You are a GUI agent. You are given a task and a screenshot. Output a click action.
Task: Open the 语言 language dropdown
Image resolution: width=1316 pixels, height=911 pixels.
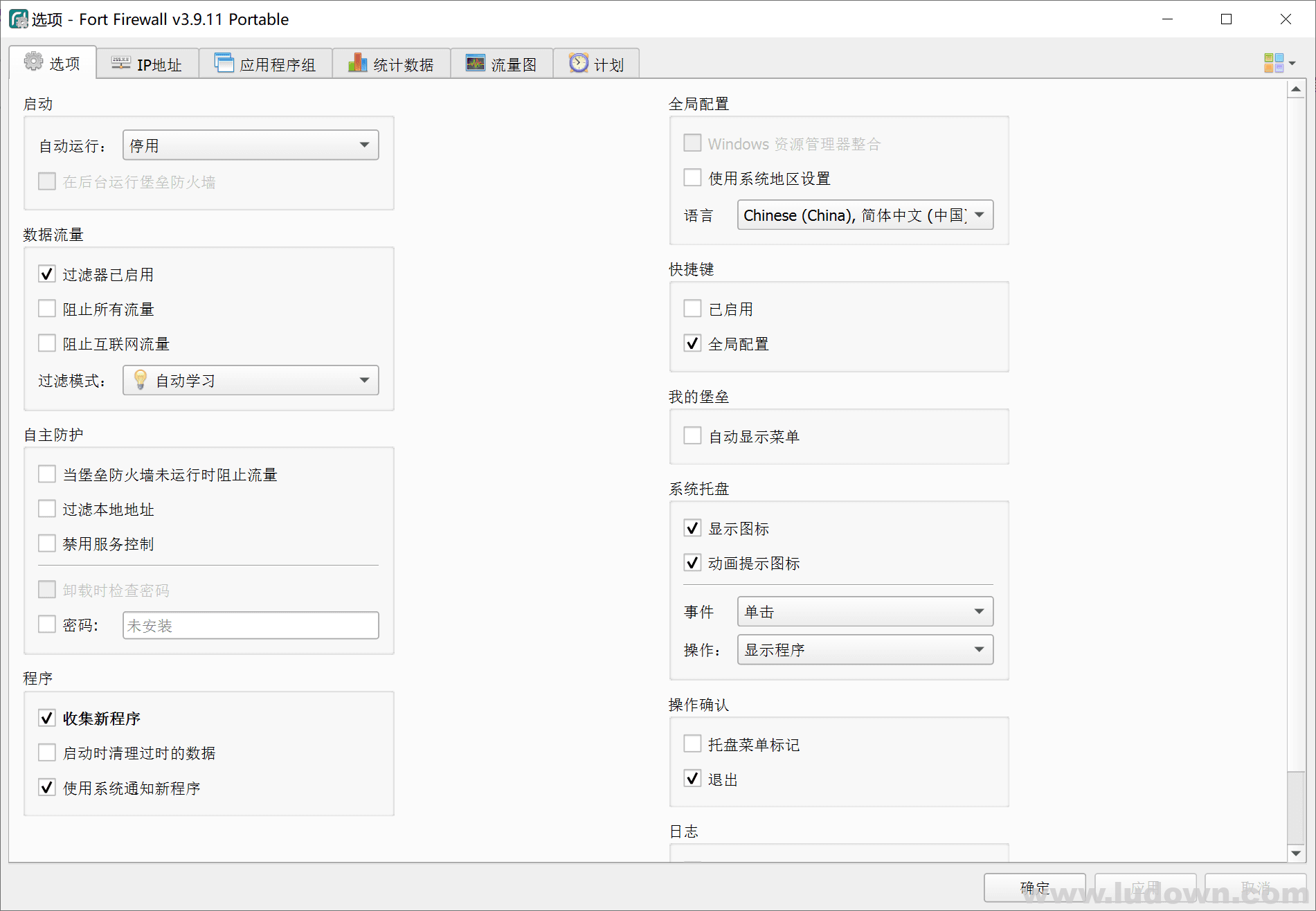coord(865,215)
